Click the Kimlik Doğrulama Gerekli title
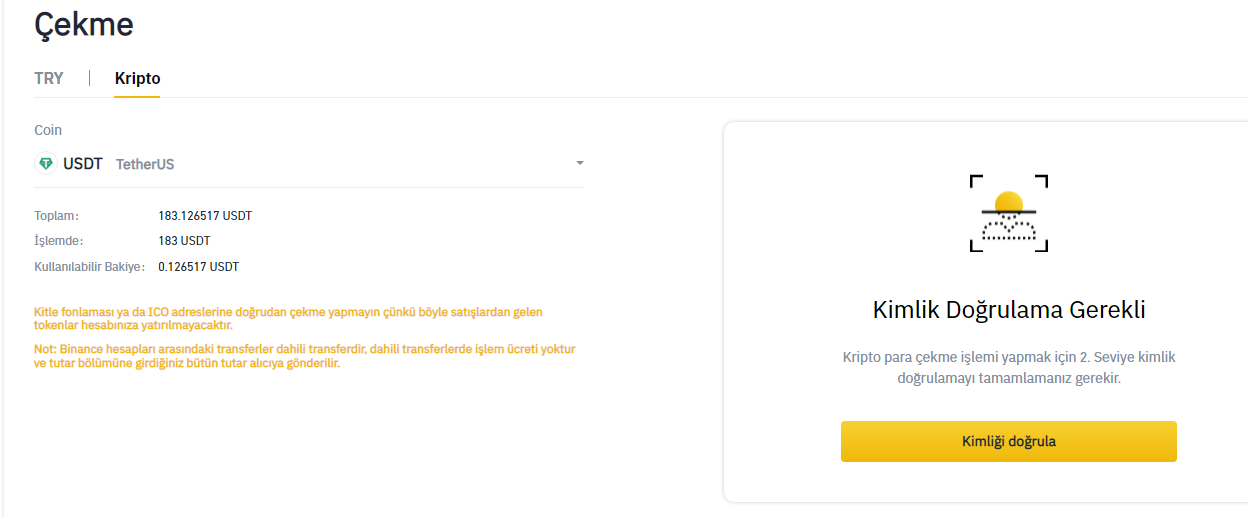This screenshot has width=1248, height=518. tap(1009, 310)
